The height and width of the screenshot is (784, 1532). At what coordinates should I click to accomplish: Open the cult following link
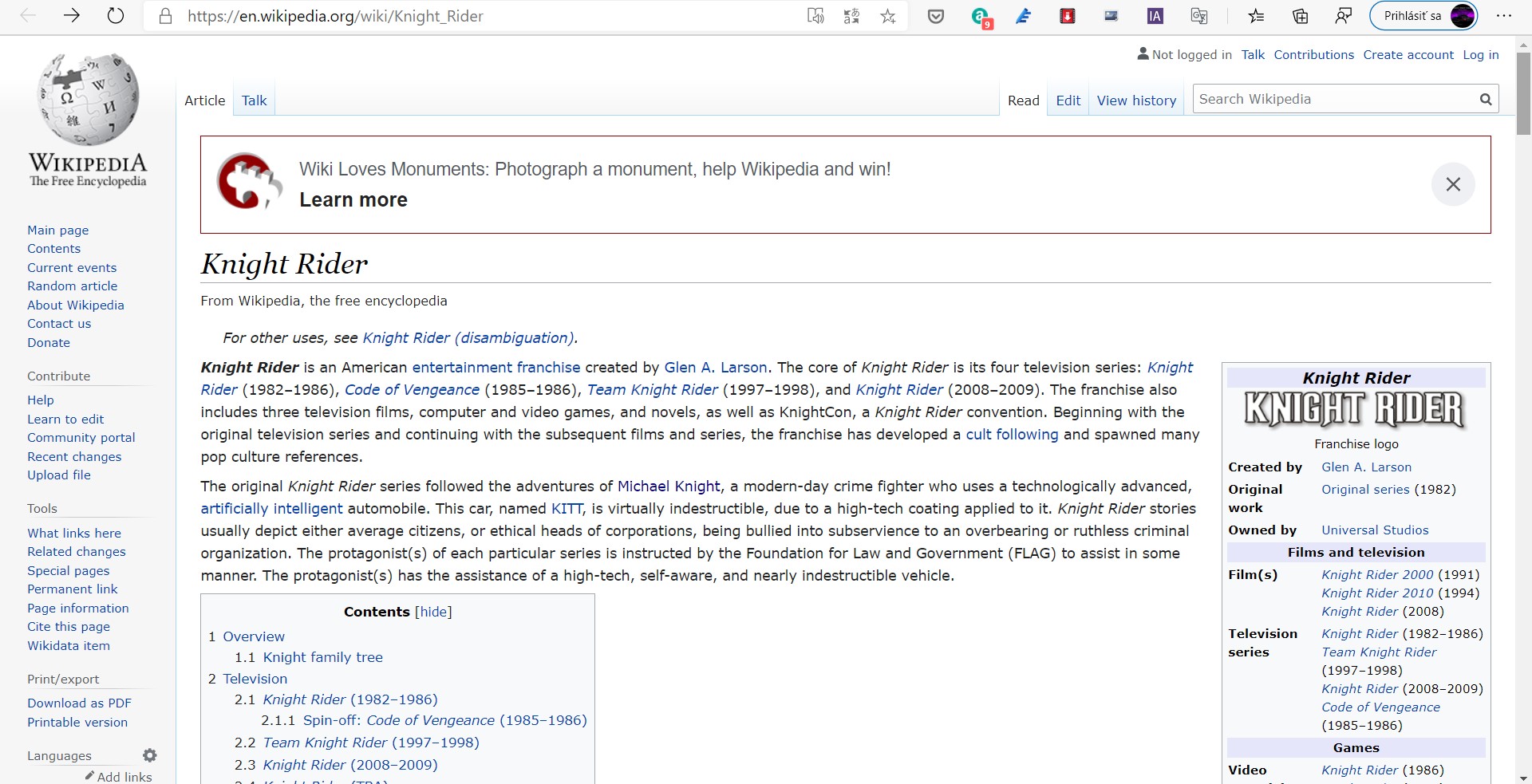(x=1012, y=434)
